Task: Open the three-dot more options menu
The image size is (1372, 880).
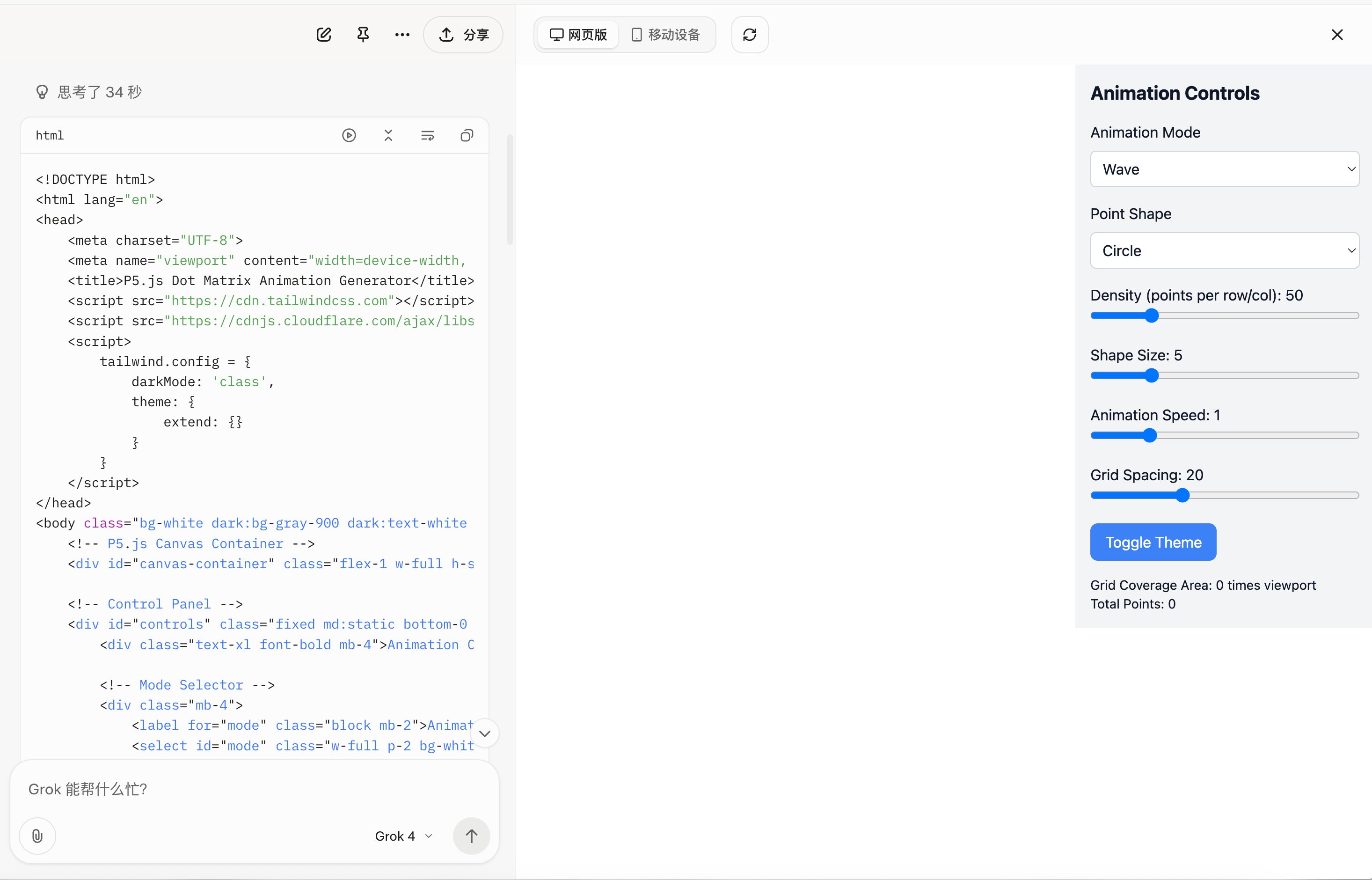Action: 402,35
